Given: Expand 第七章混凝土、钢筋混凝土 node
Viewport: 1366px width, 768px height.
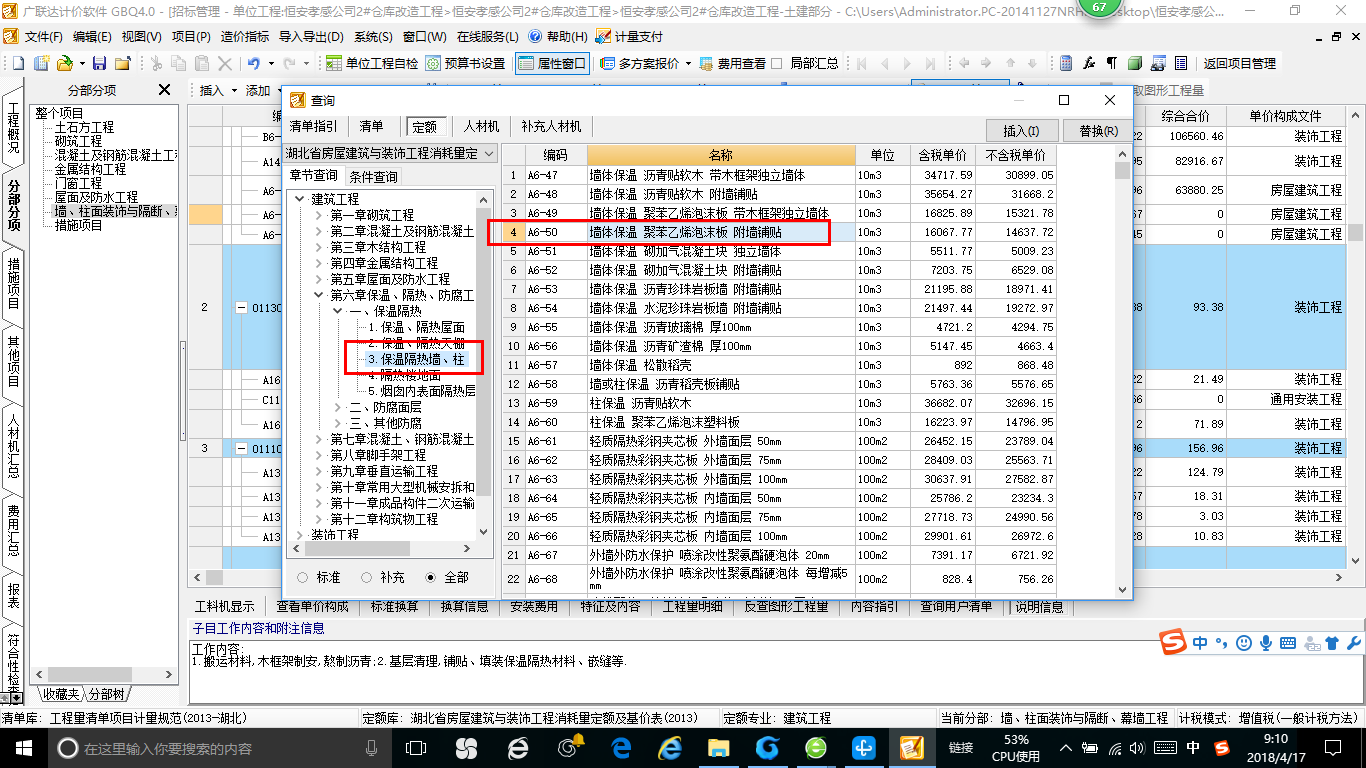Looking at the screenshot, I should click(318, 439).
